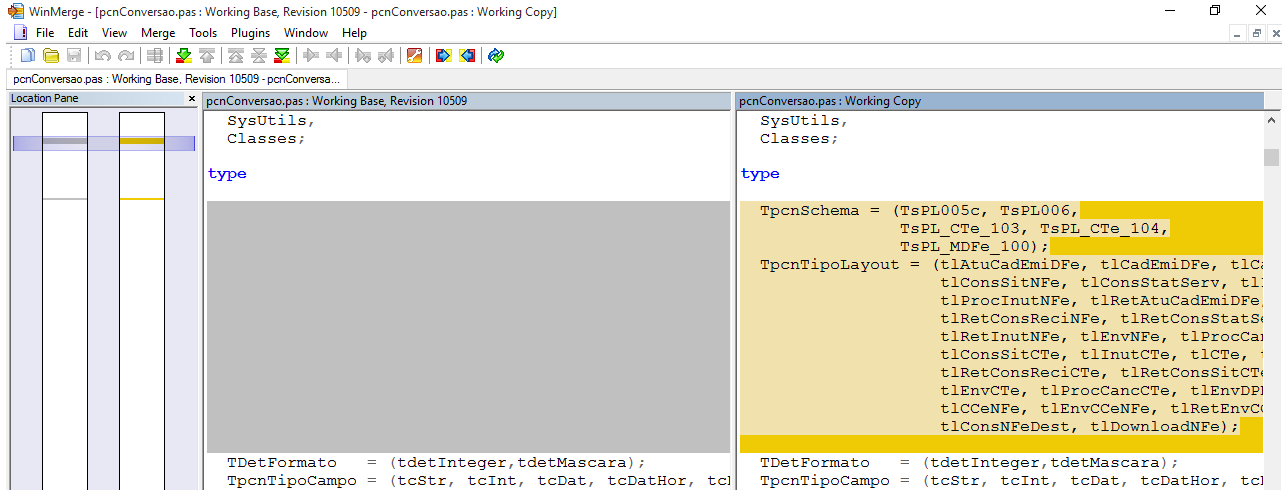Image resolution: width=1282 pixels, height=490 pixels.
Task: Click Copy Right and Advance icon
Action: pyautogui.click(x=362, y=55)
